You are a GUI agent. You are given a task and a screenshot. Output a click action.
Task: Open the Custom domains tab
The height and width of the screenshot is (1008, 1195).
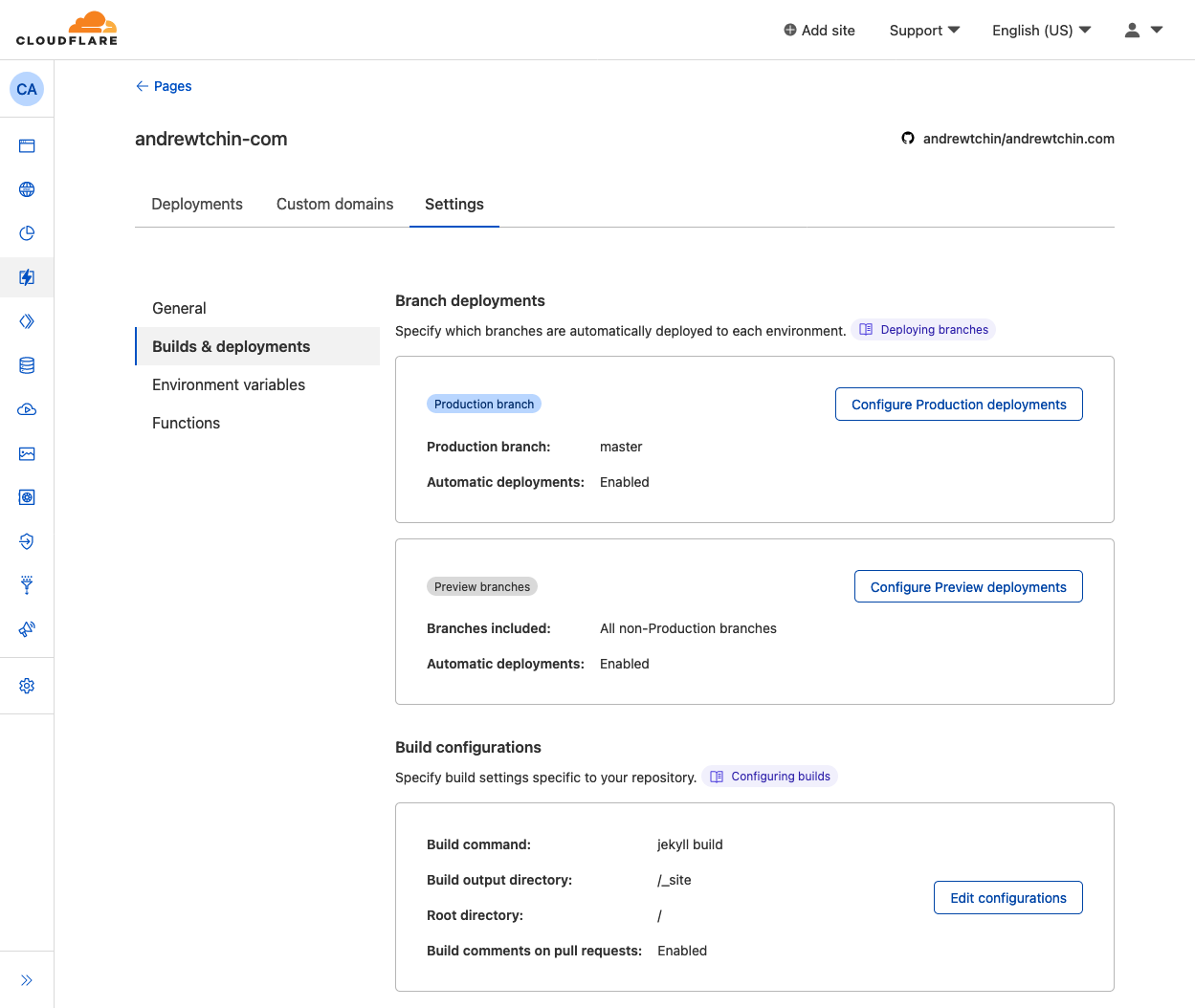tap(334, 204)
